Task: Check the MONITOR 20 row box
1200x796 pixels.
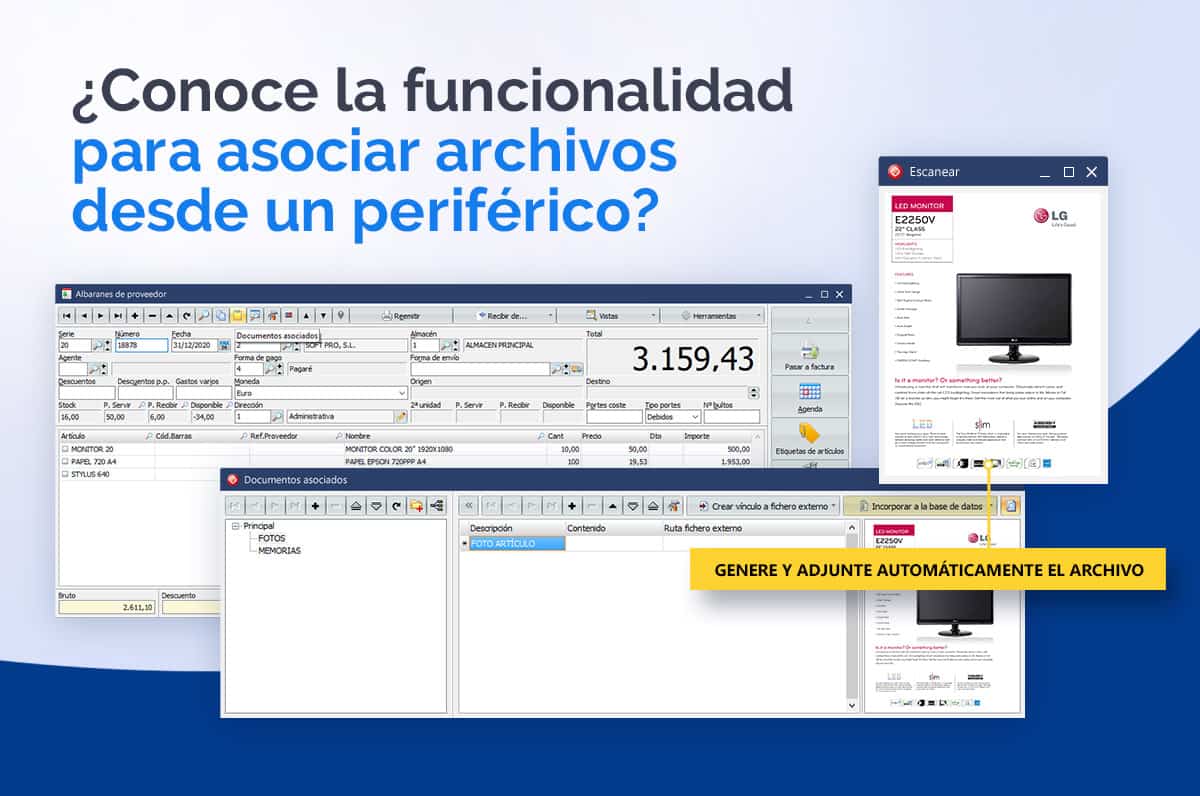Action: coord(65,449)
